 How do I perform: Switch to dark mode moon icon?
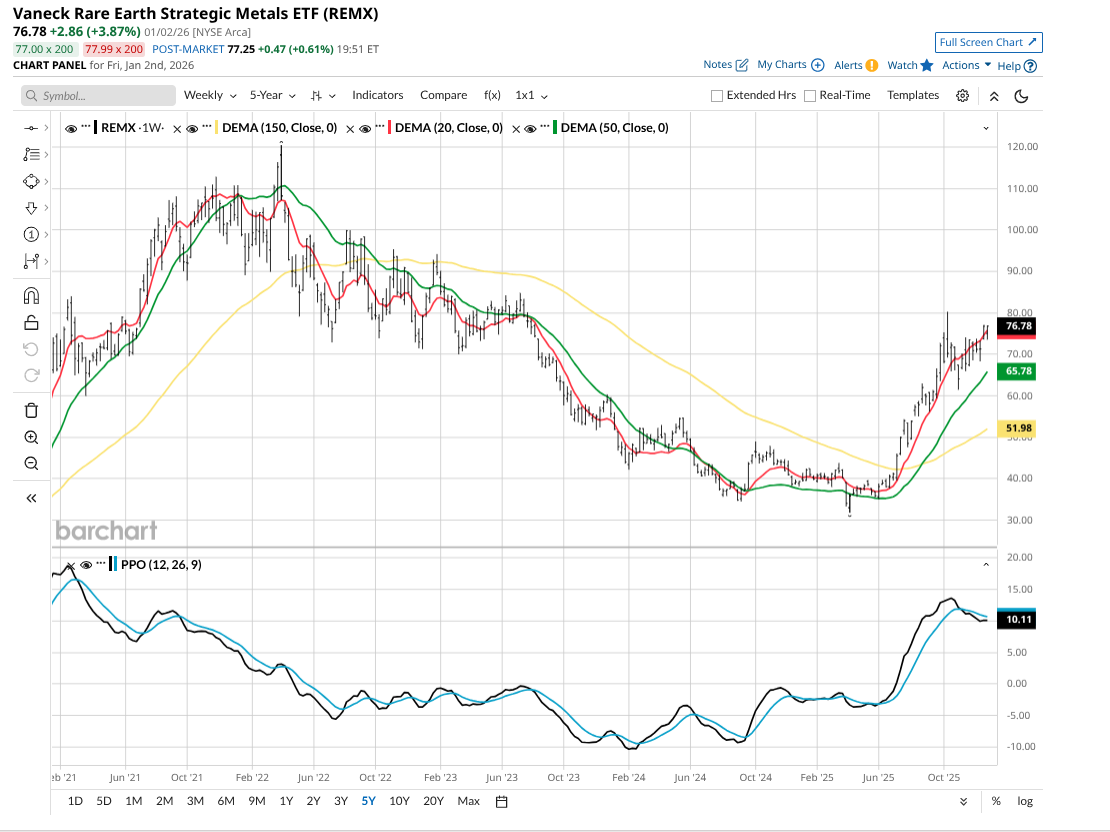(x=1021, y=96)
